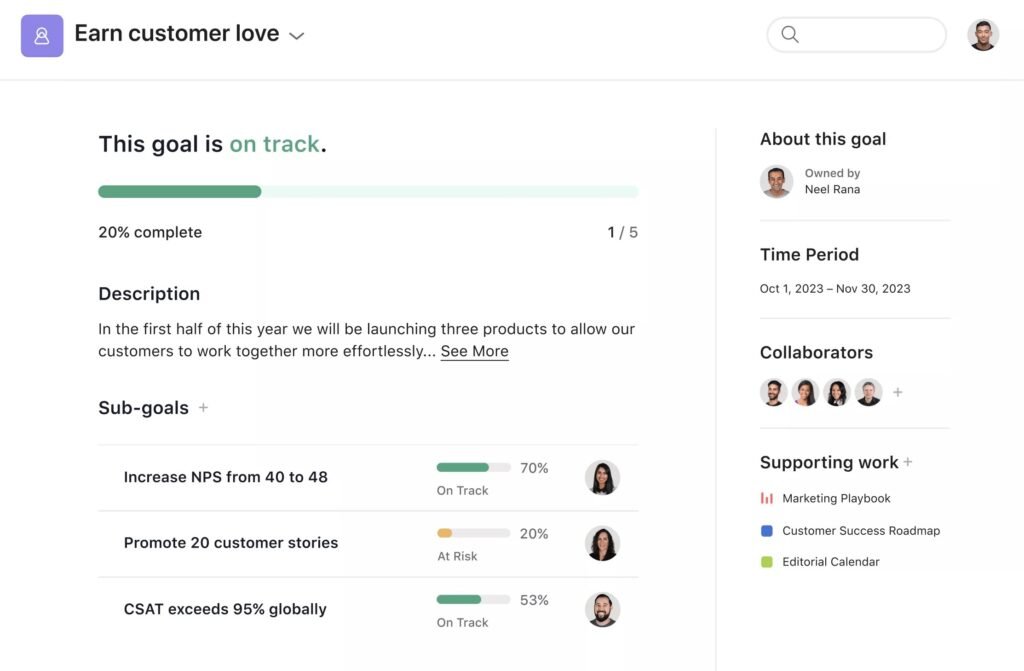Click goal owner Neel Rana

coord(831,189)
